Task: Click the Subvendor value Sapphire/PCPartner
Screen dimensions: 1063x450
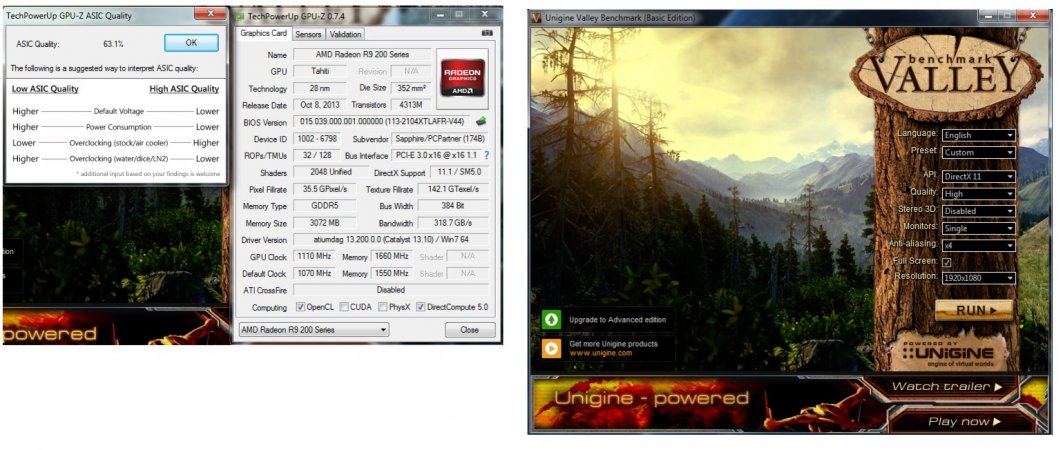Action: click(440, 139)
